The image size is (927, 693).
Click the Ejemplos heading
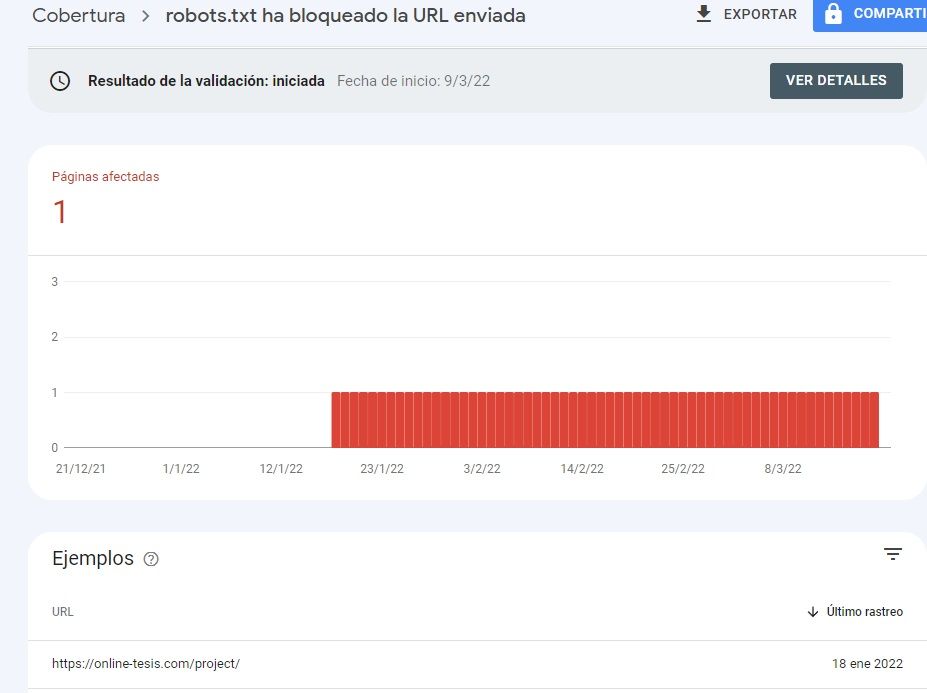click(93, 558)
